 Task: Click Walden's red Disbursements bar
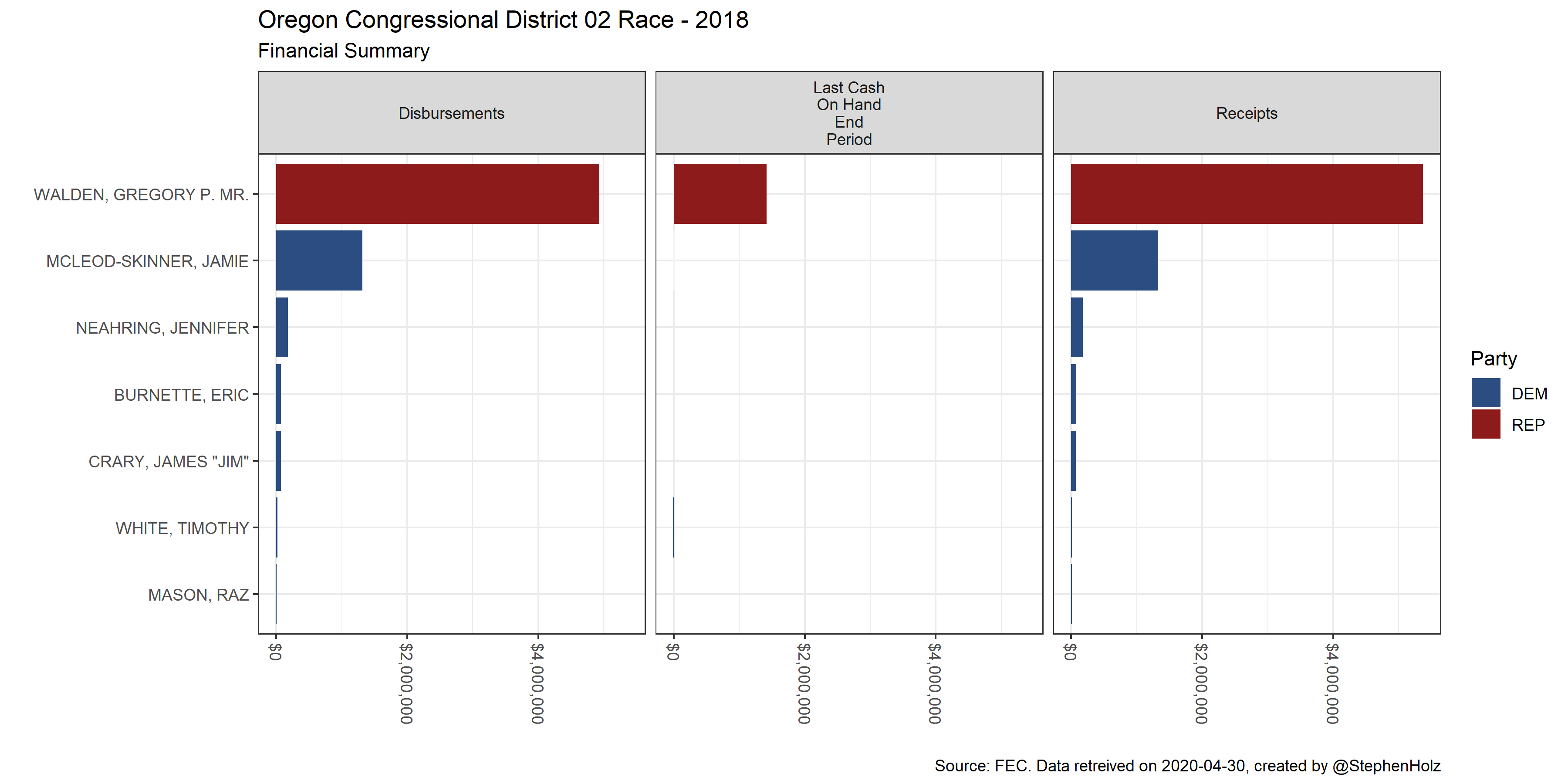point(437,193)
